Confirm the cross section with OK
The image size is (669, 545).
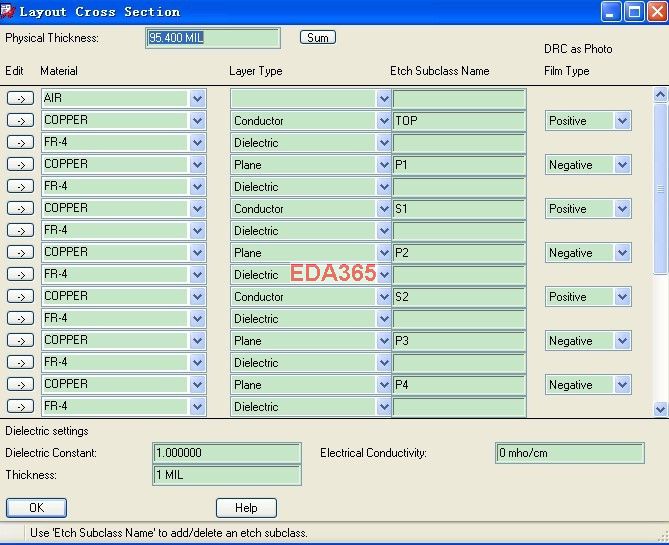[x=36, y=508]
